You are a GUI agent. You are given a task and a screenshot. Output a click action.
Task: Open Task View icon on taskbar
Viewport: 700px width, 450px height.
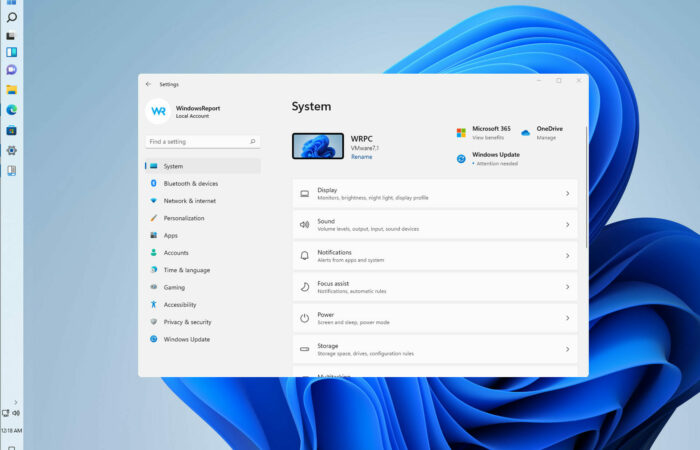coord(12,35)
